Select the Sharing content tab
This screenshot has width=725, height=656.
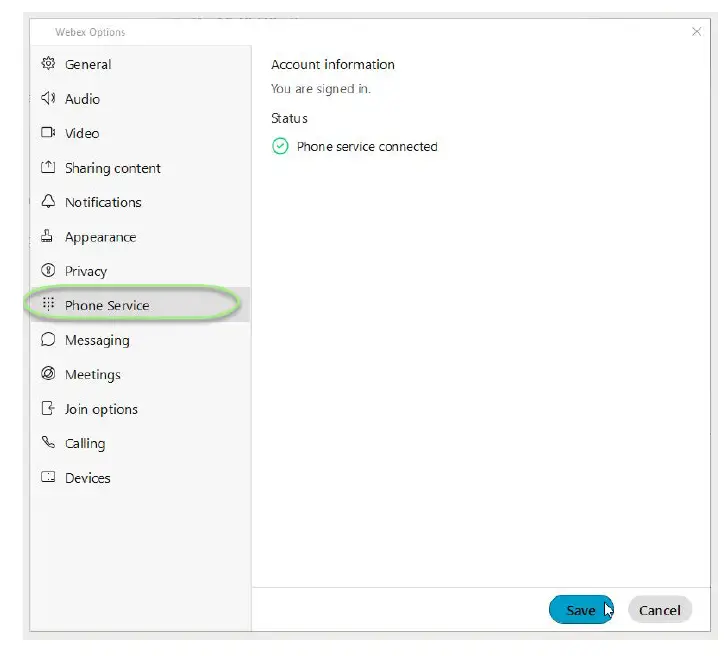[x=141, y=168]
